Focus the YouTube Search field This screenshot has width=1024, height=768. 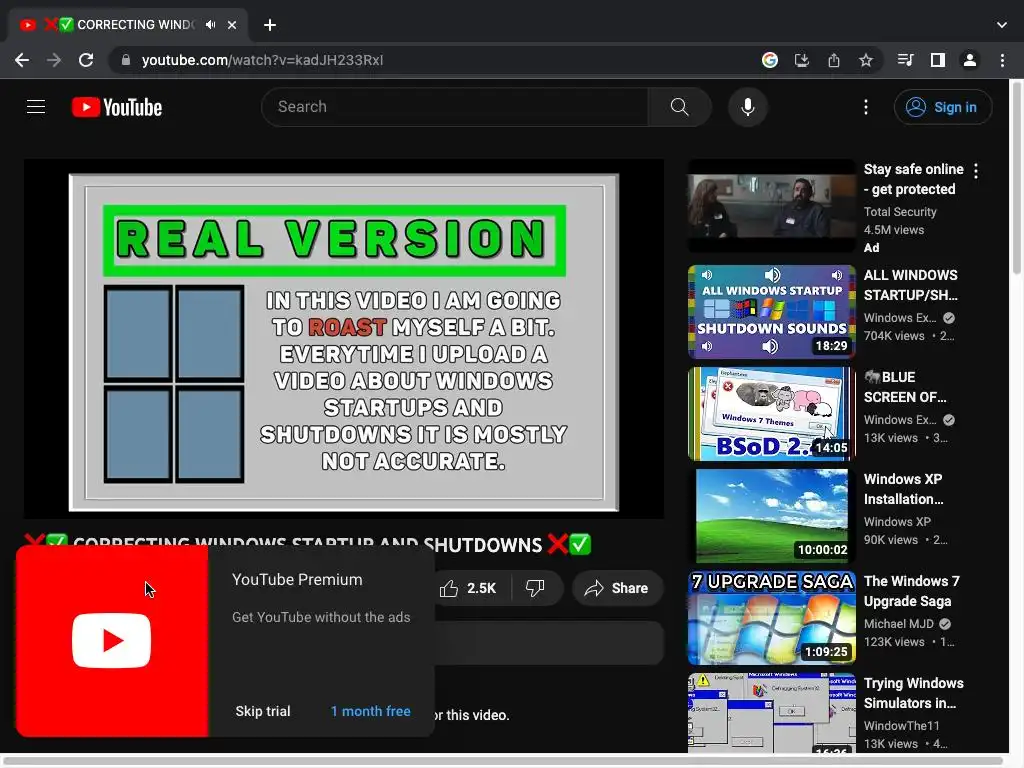[x=455, y=107]
